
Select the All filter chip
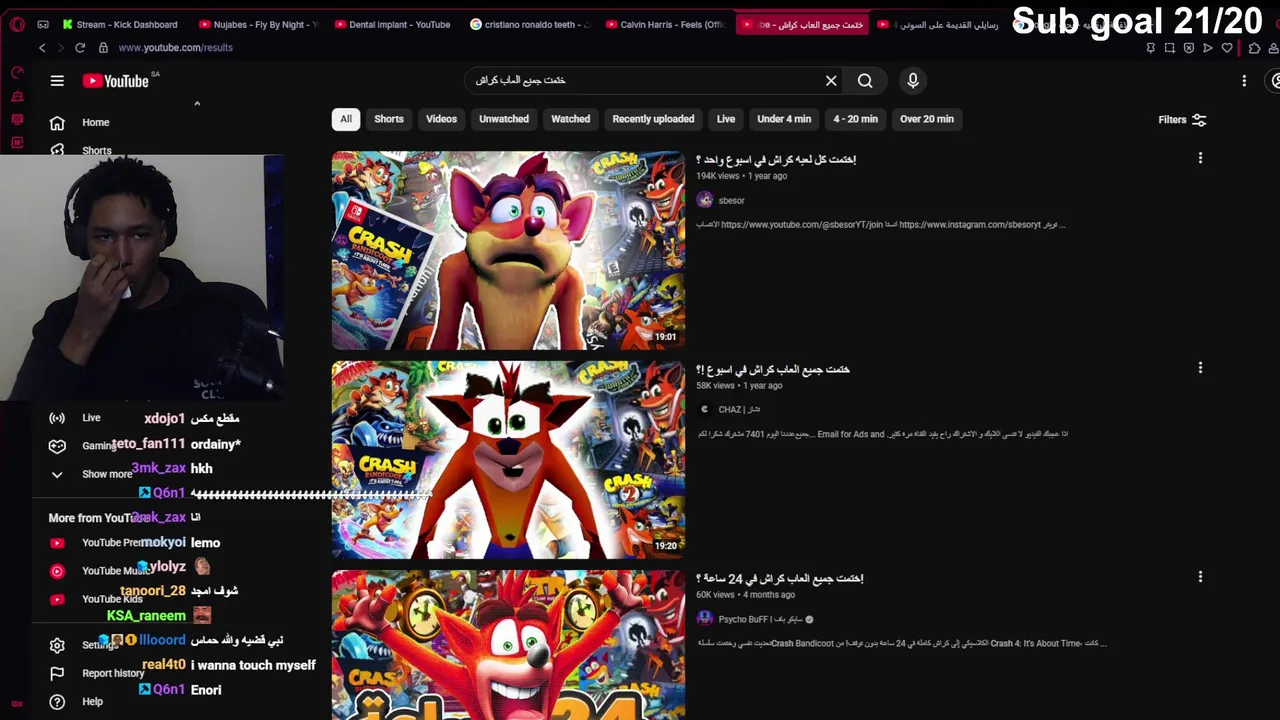(346, 119)
